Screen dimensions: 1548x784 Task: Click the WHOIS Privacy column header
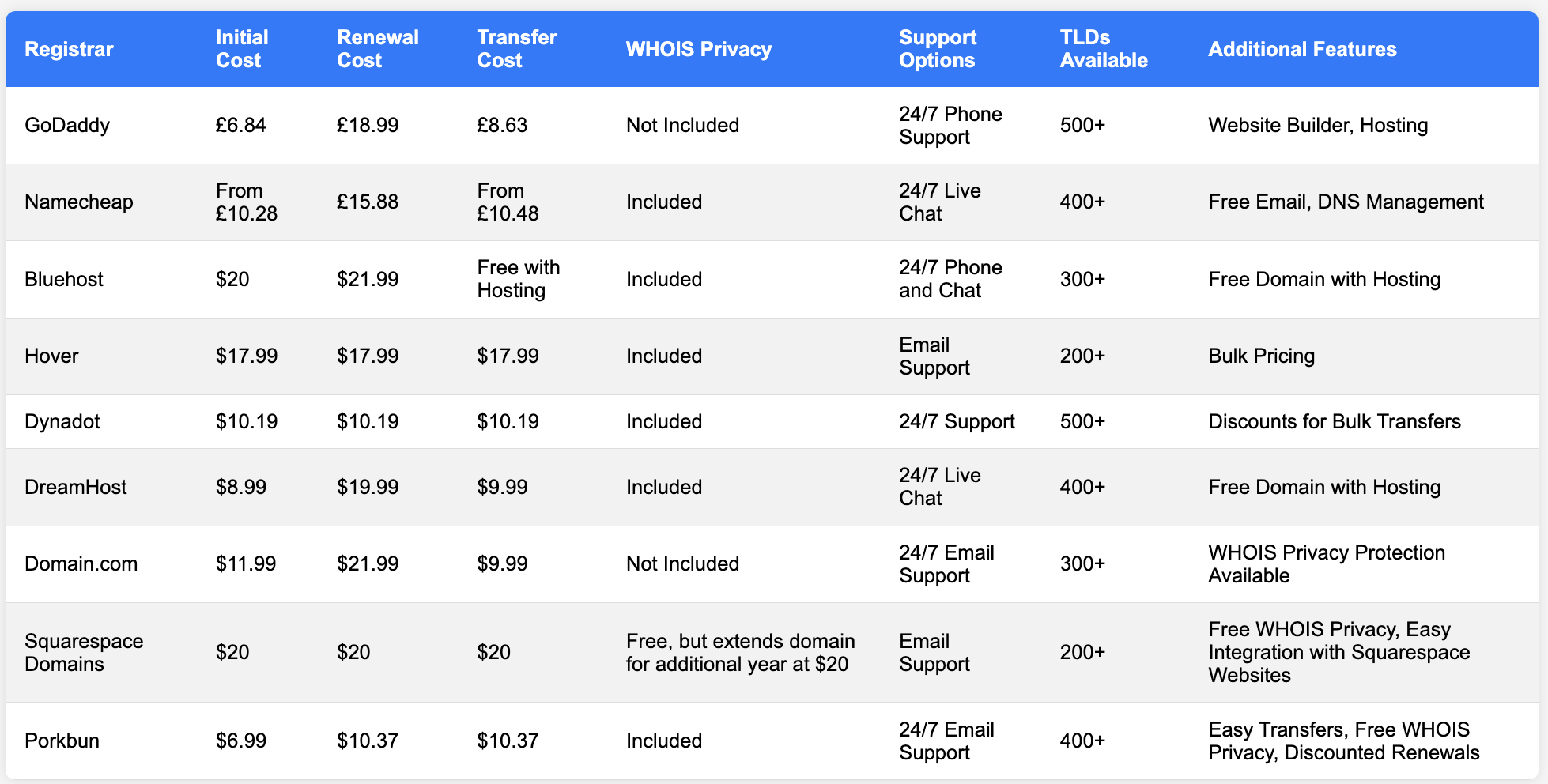(x=698, y=49)
